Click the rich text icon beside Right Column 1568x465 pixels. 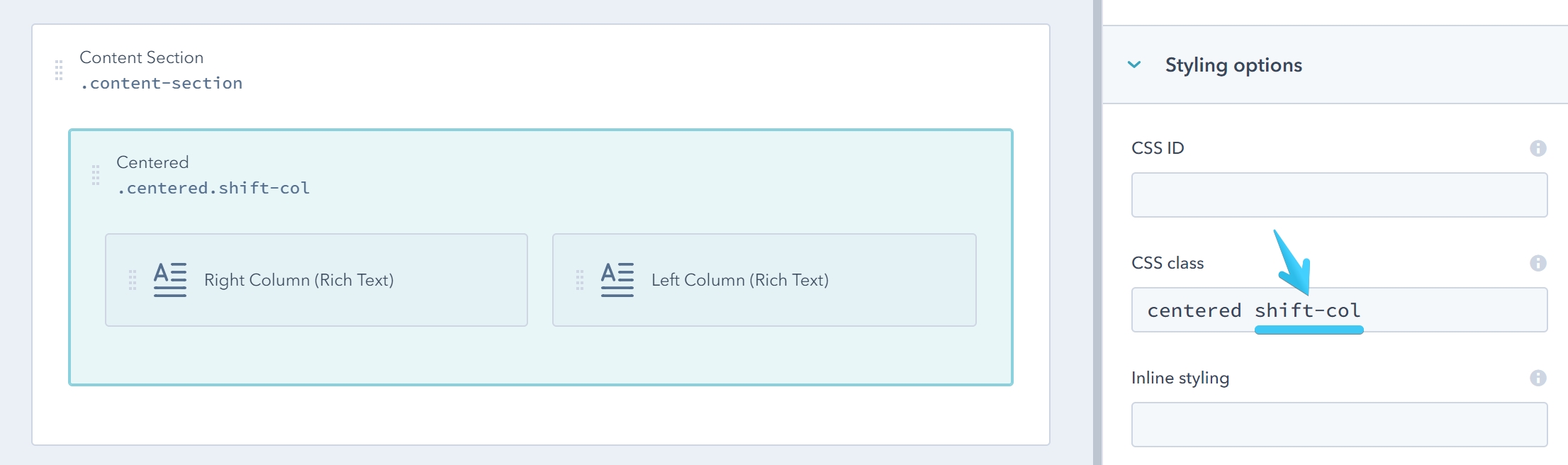167,279
